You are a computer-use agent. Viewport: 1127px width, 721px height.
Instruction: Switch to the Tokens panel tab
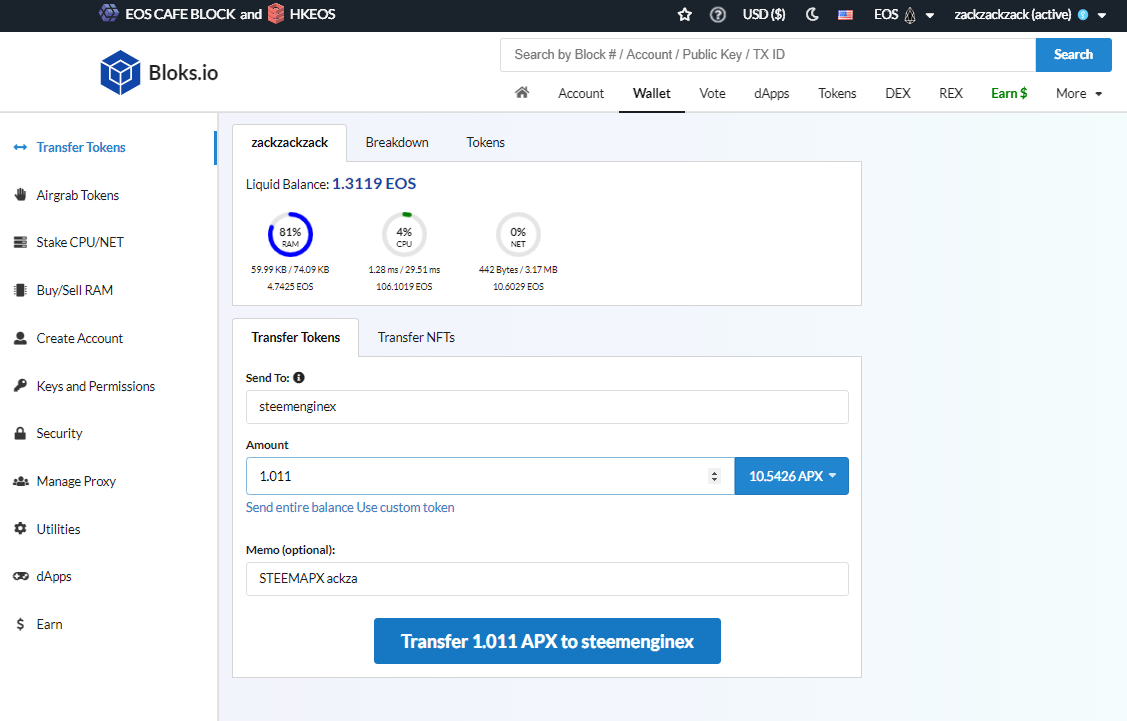click(x=485, y=142)
